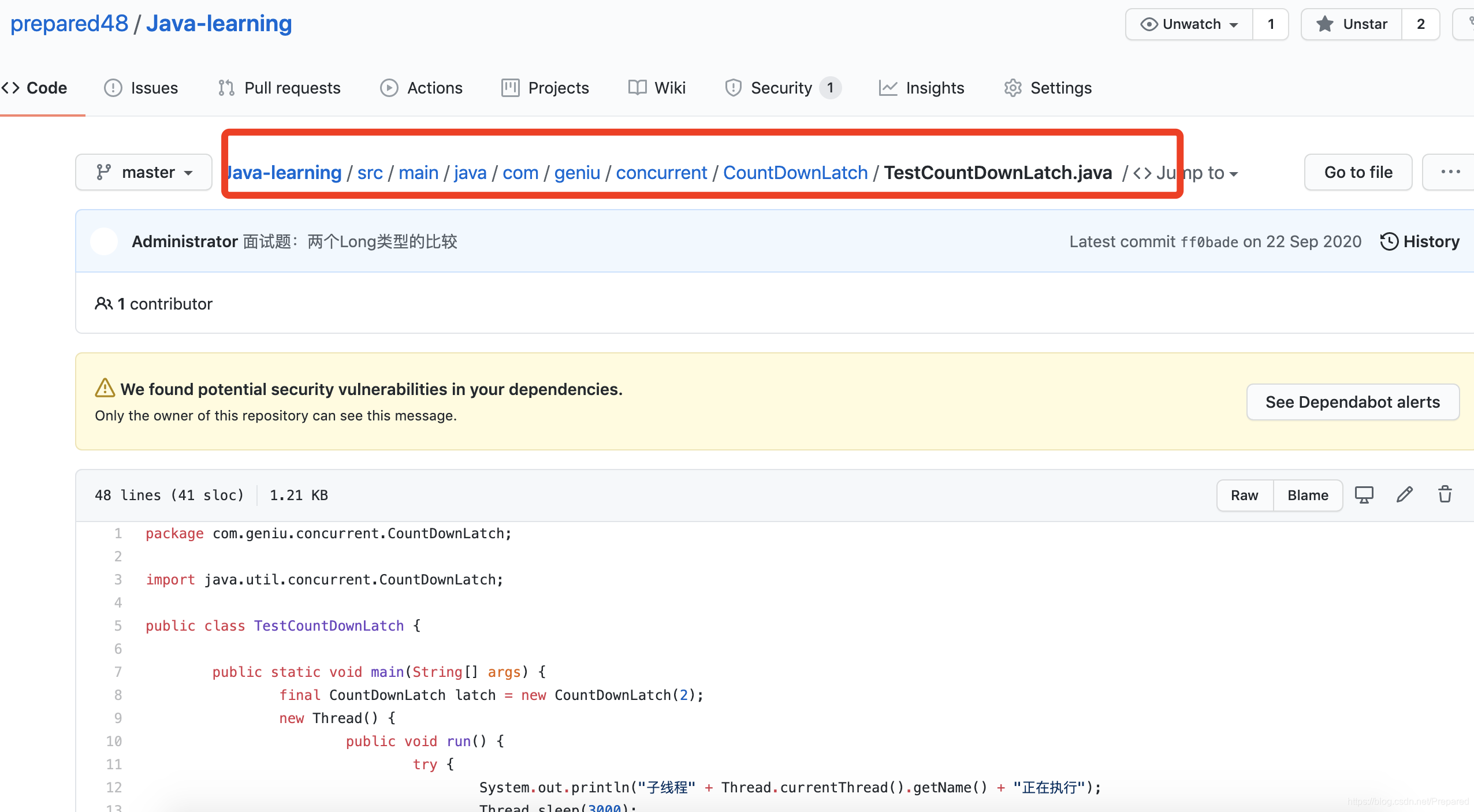Open file in GitHub Desktop icon
1474x812 pixels.
1364,496
